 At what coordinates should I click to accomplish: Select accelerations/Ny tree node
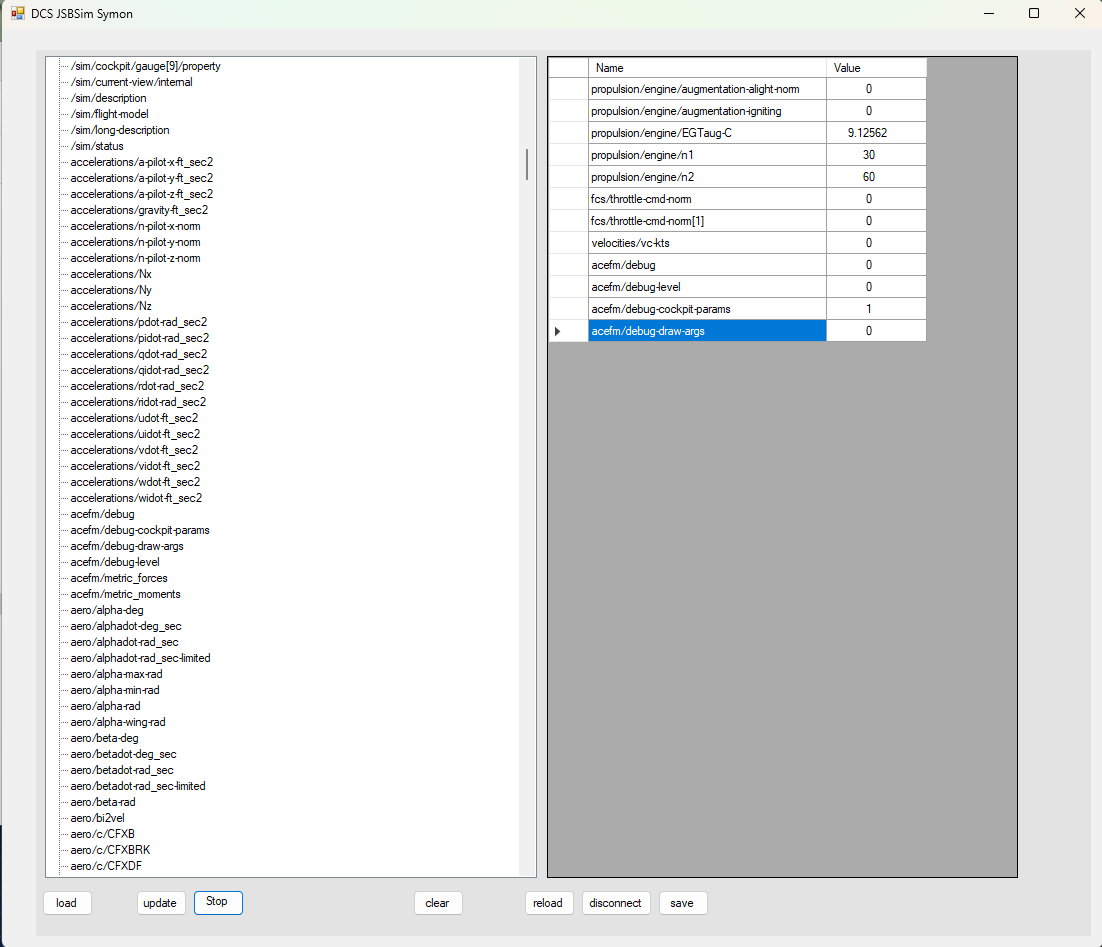[110, 290]
